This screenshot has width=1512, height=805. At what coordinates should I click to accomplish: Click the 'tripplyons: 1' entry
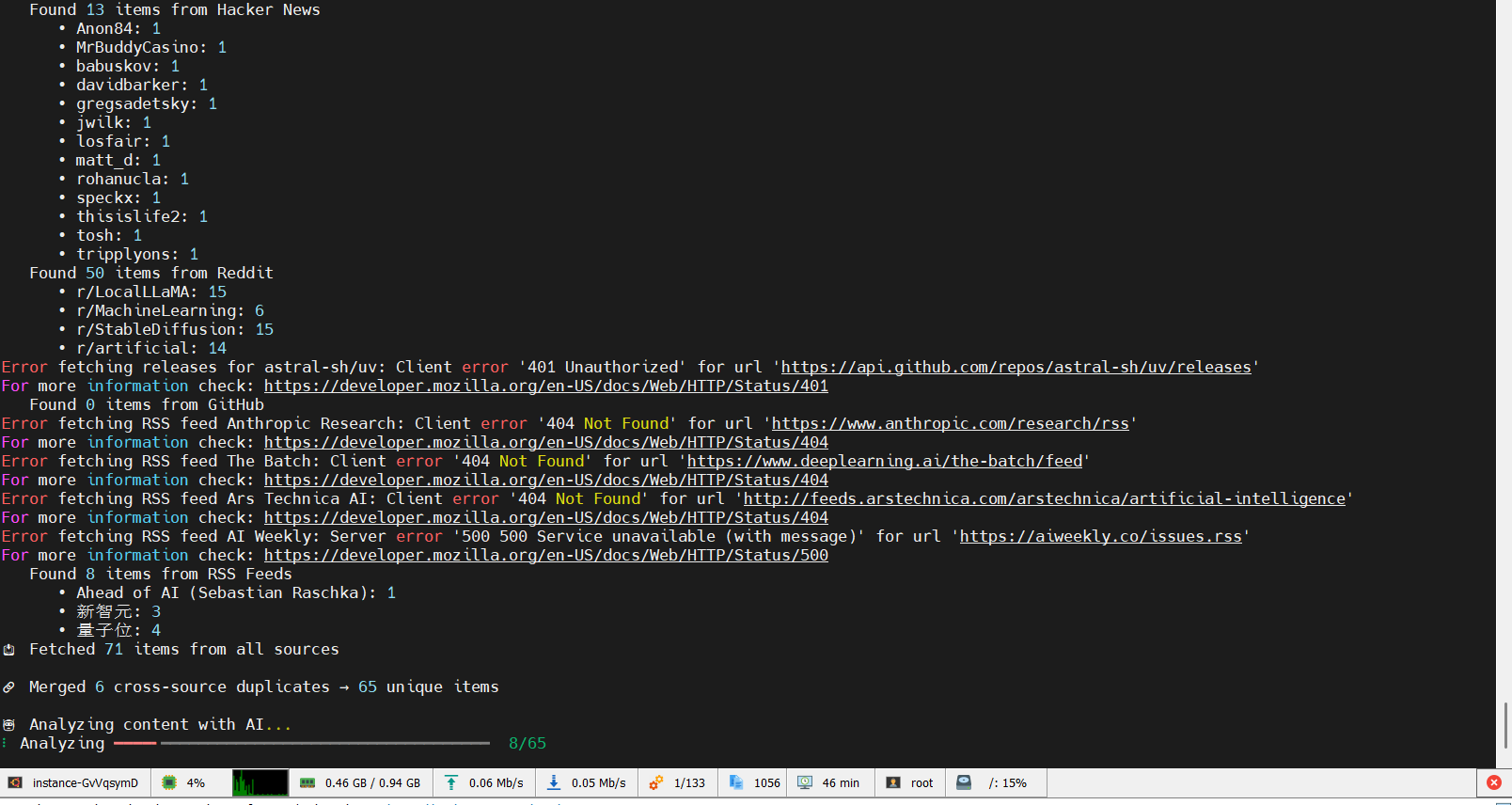[x=137, y=254]
